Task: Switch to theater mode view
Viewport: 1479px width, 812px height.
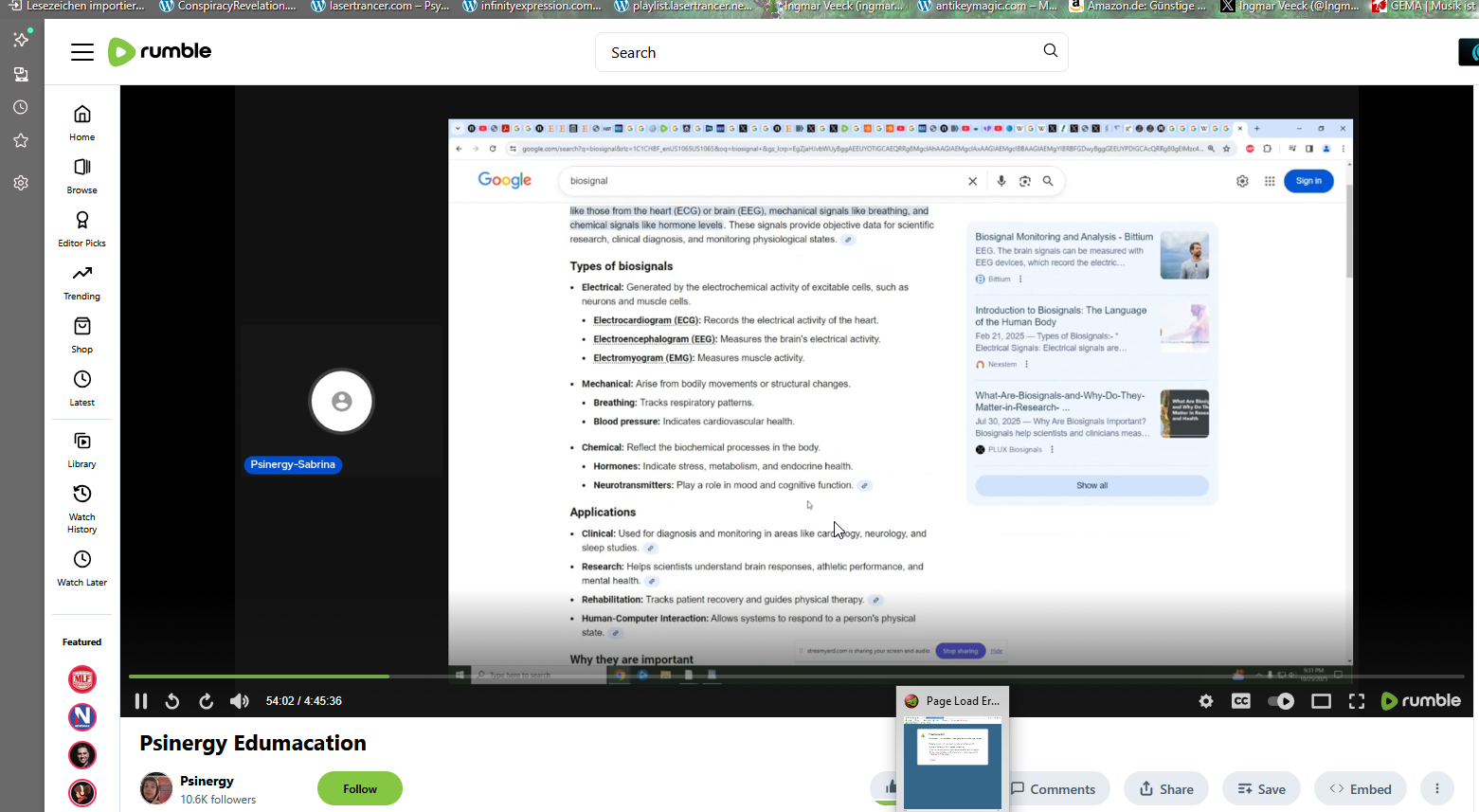Action: 1321,701
